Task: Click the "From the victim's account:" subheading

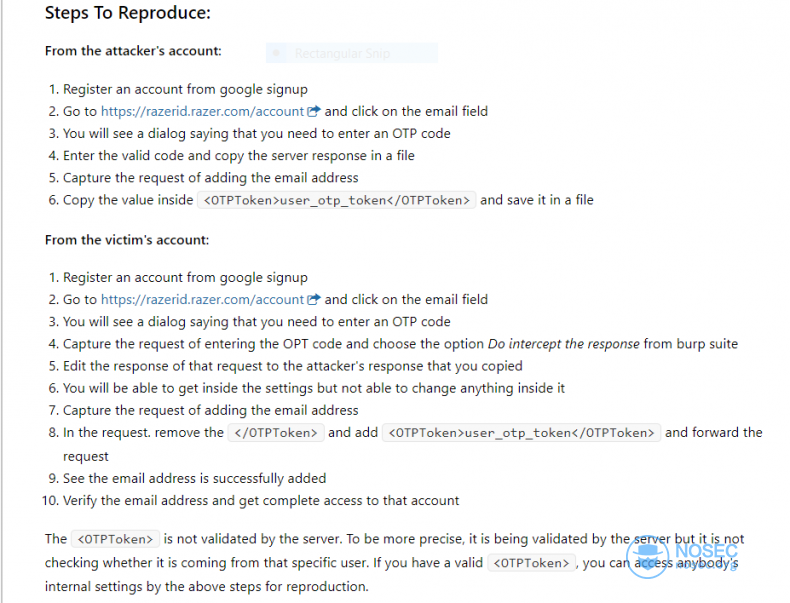Action: [127, 240]
